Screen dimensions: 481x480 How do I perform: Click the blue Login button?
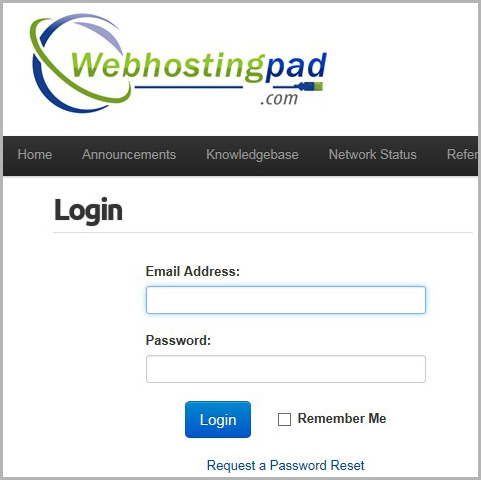click(x=218, y=419)
